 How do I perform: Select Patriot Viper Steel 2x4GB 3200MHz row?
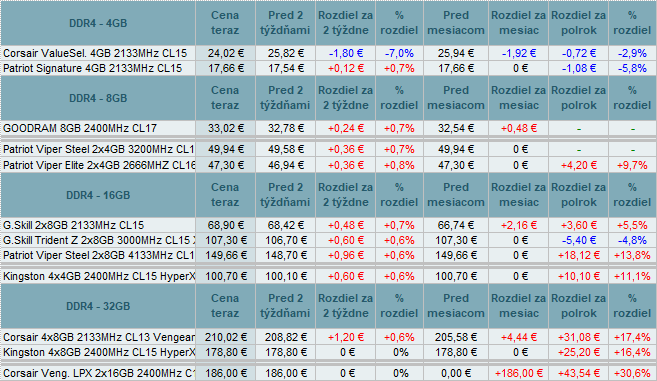pos(328,149)
